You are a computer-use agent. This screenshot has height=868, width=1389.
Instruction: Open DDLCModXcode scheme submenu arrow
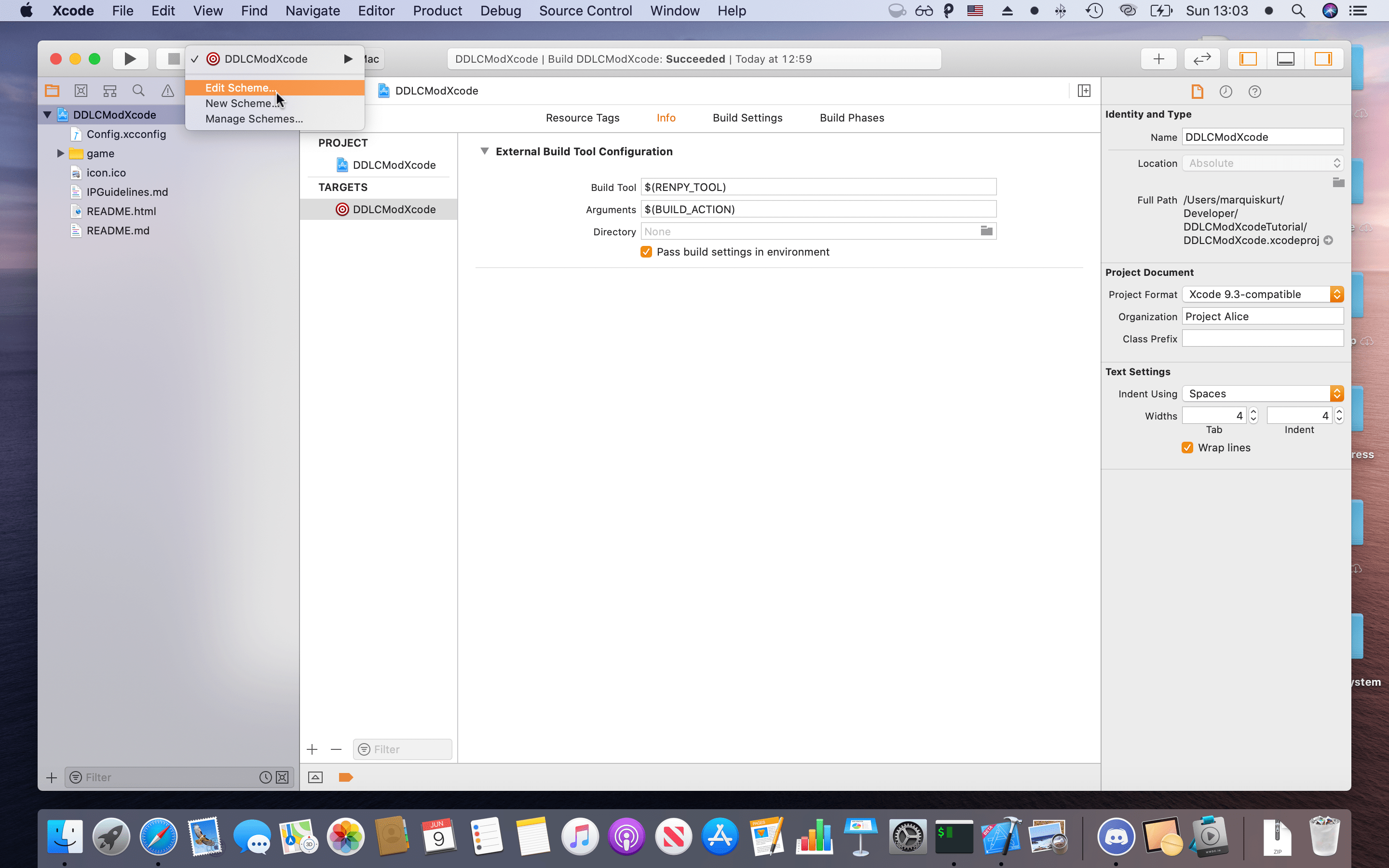(x=348, y=58)
